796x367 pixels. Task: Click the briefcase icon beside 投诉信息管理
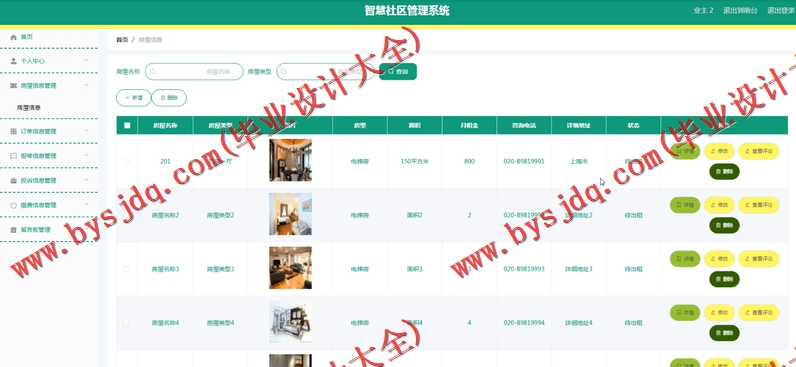(x=14, y=180)
